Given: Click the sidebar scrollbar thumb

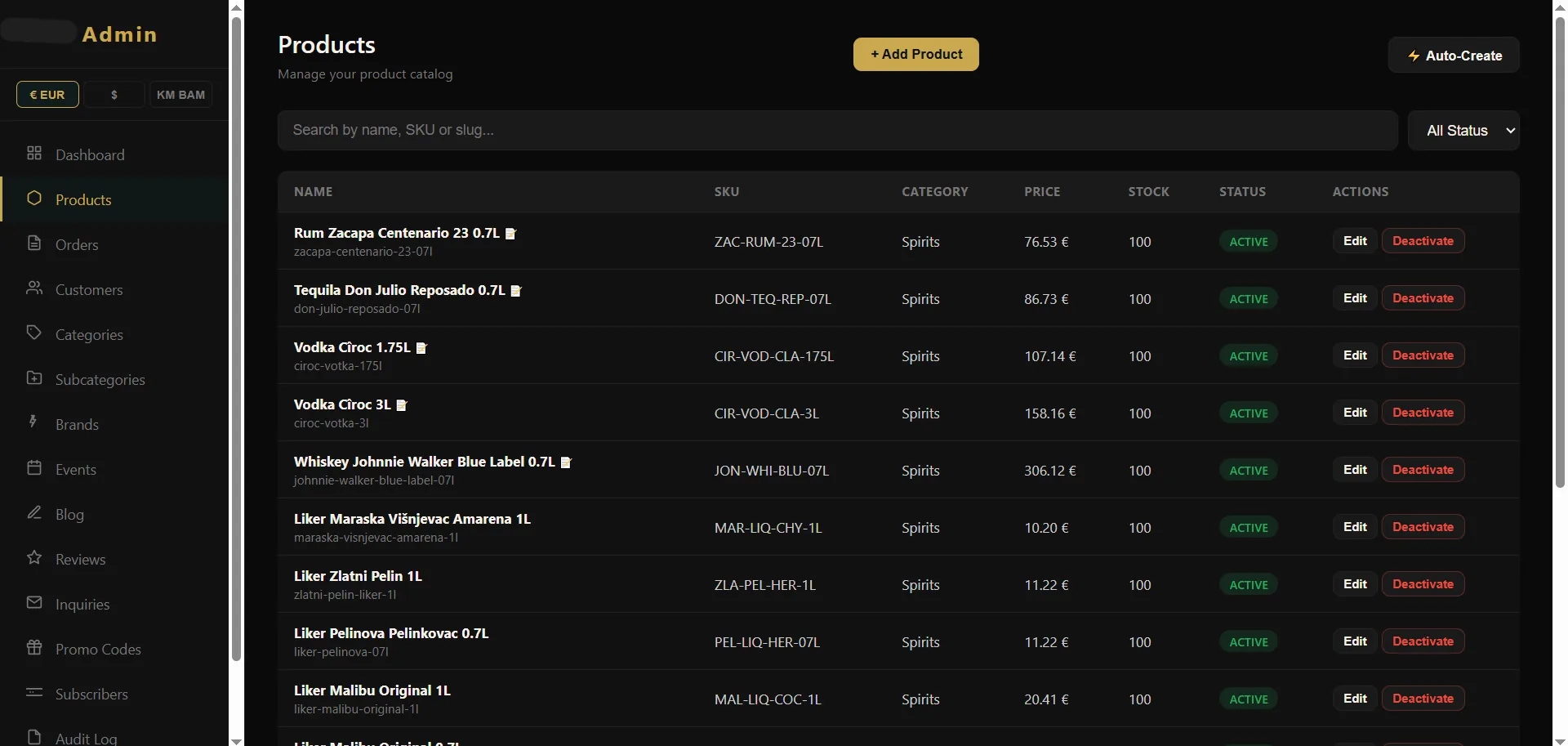Looking at the screenshot, I should coord(236,339).
